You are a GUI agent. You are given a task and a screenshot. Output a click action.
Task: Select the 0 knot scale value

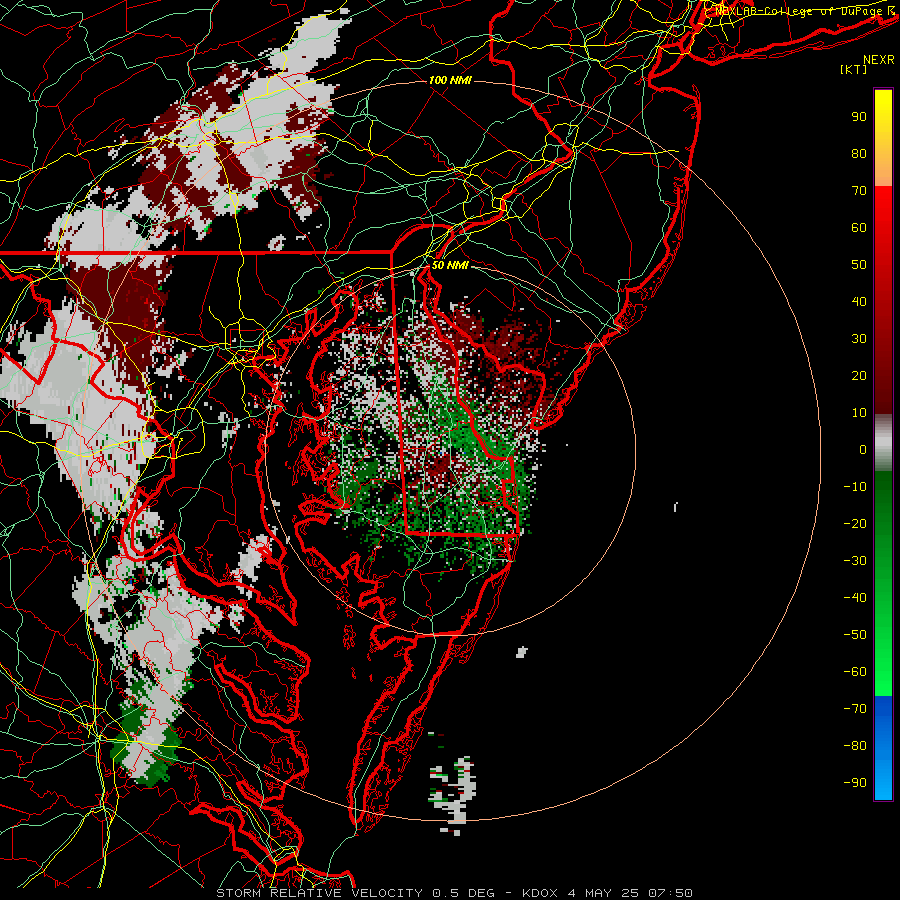coord(863,449)
